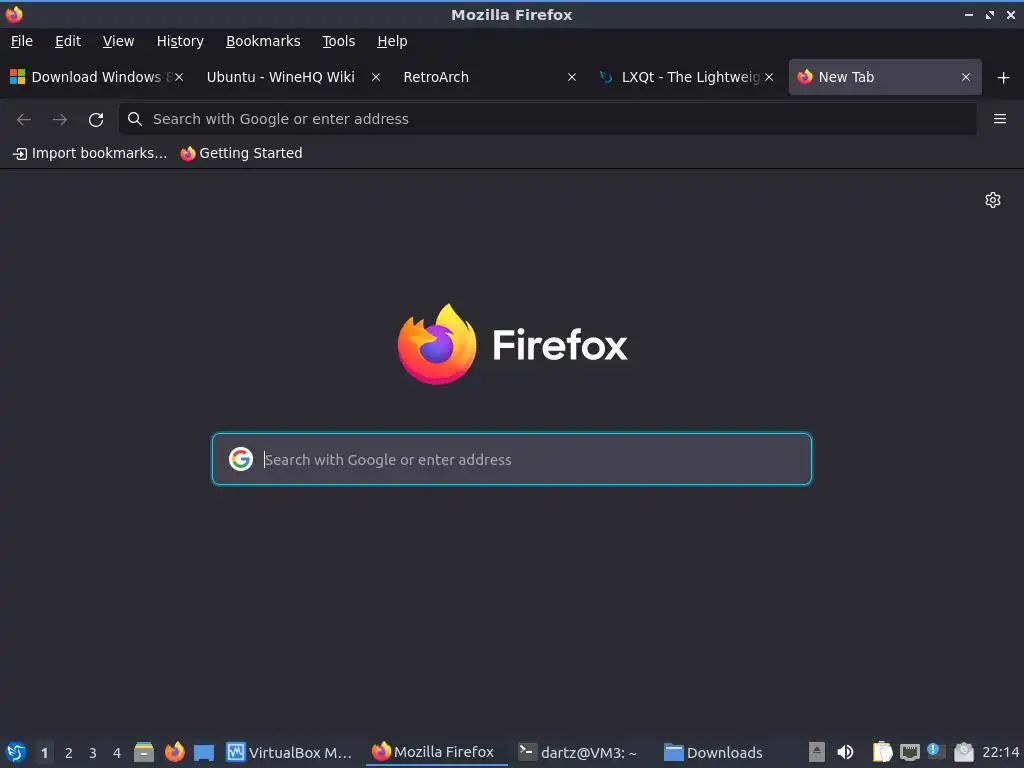Focus the Google search box on page
Image resolution: width=1024 pixels, height=768 pixels.
[x=512, y=459]
